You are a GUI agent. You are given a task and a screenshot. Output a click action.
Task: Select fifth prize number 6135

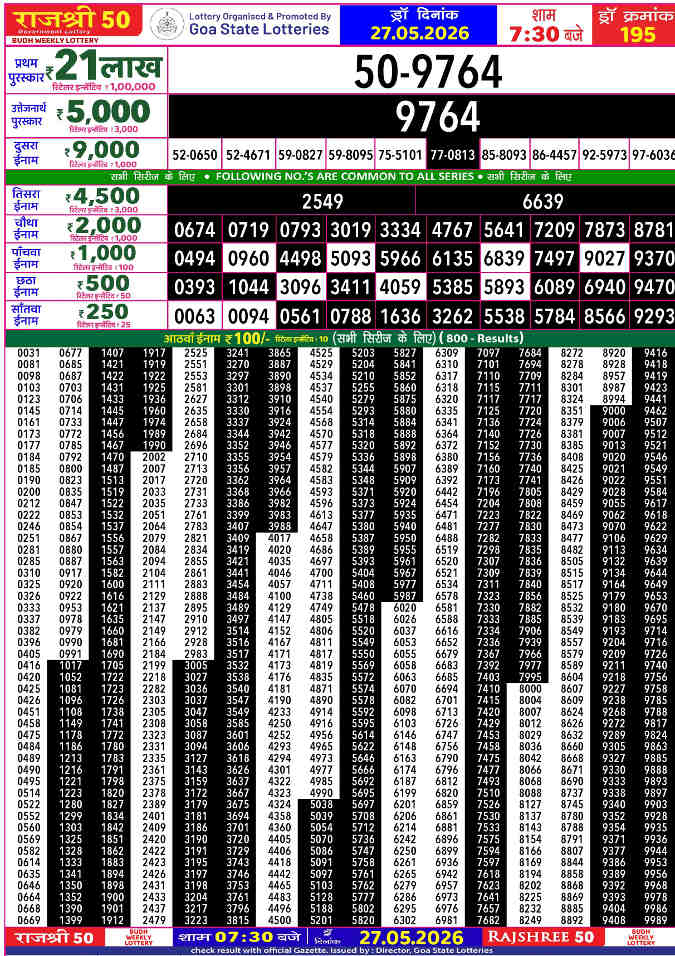pos(452,259)
